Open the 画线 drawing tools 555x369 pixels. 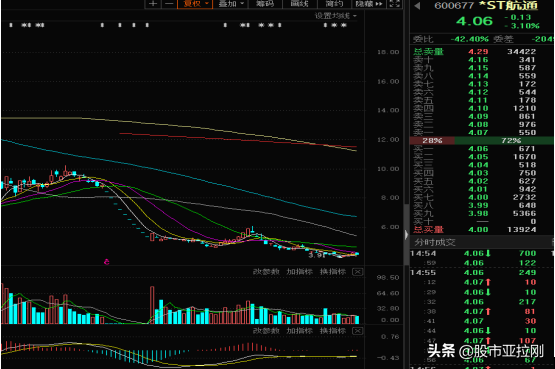pos(299,4)
